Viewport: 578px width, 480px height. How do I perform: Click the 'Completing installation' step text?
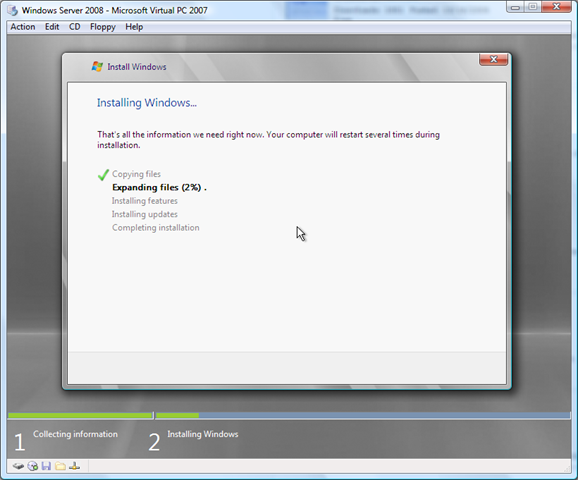156,228
